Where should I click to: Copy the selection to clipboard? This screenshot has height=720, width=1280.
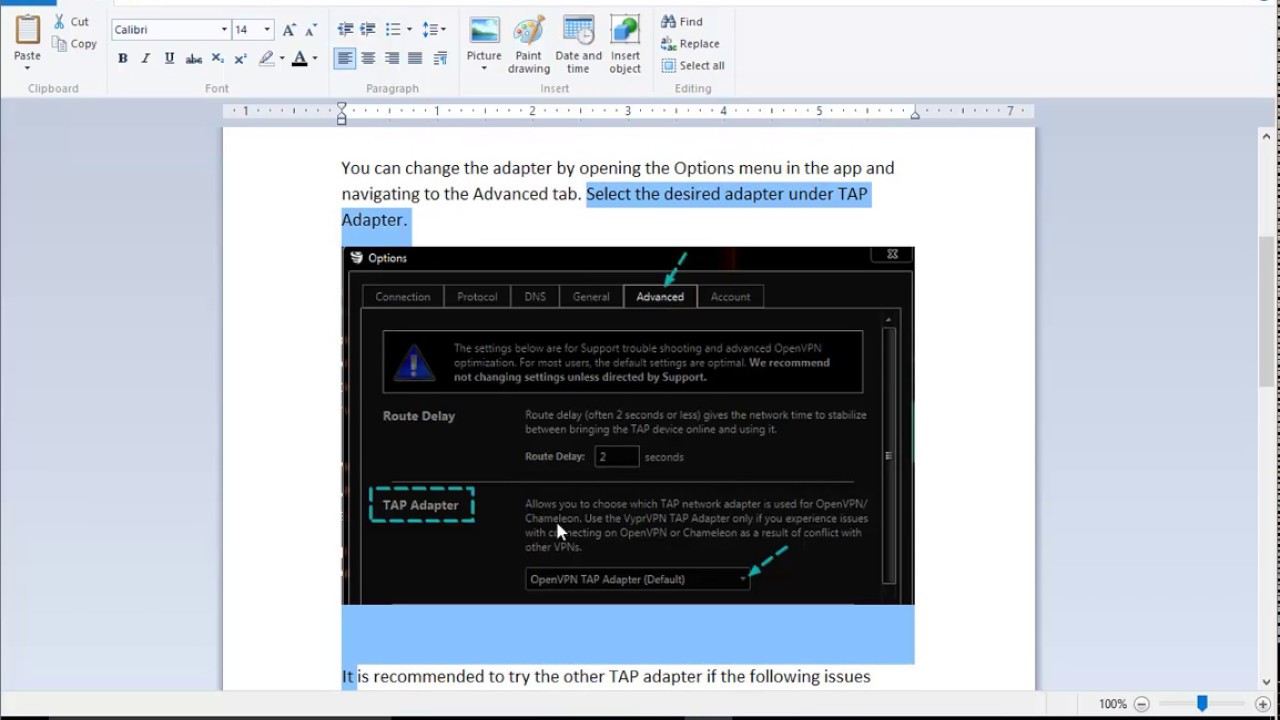[x=74, y=44]
